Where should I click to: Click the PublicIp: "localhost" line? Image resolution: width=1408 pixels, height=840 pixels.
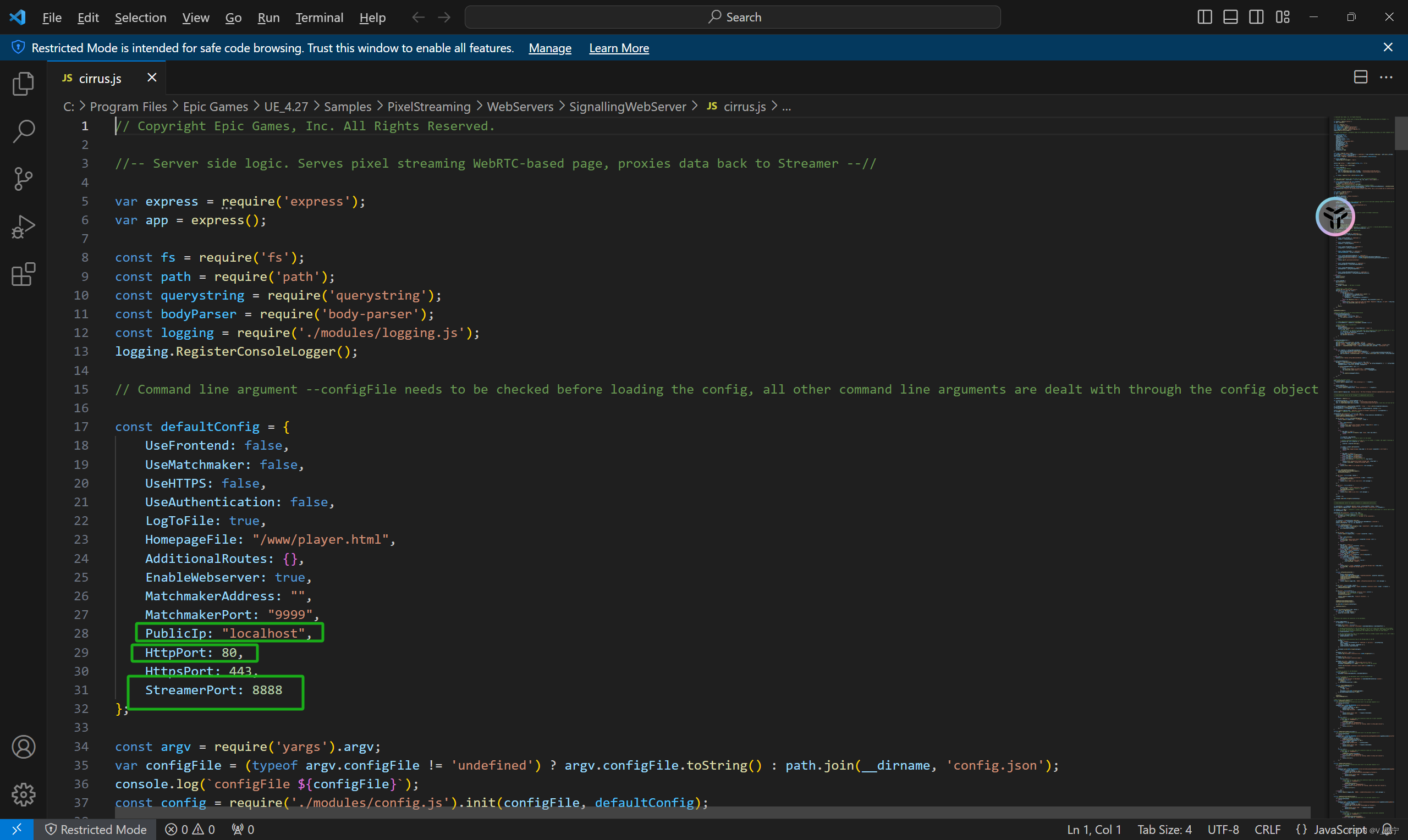click(229, 633)
